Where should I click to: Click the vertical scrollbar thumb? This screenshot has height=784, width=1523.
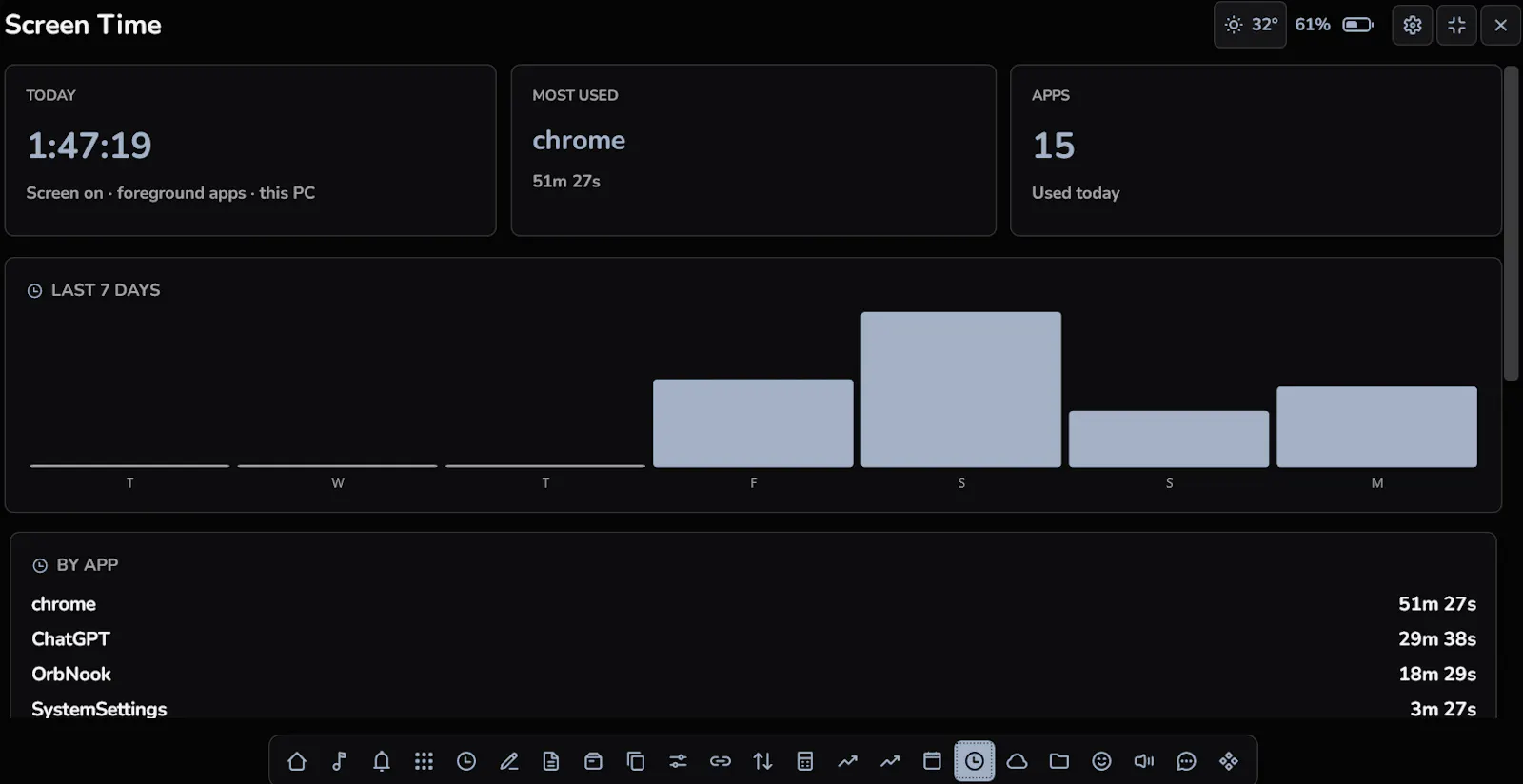1511,224
